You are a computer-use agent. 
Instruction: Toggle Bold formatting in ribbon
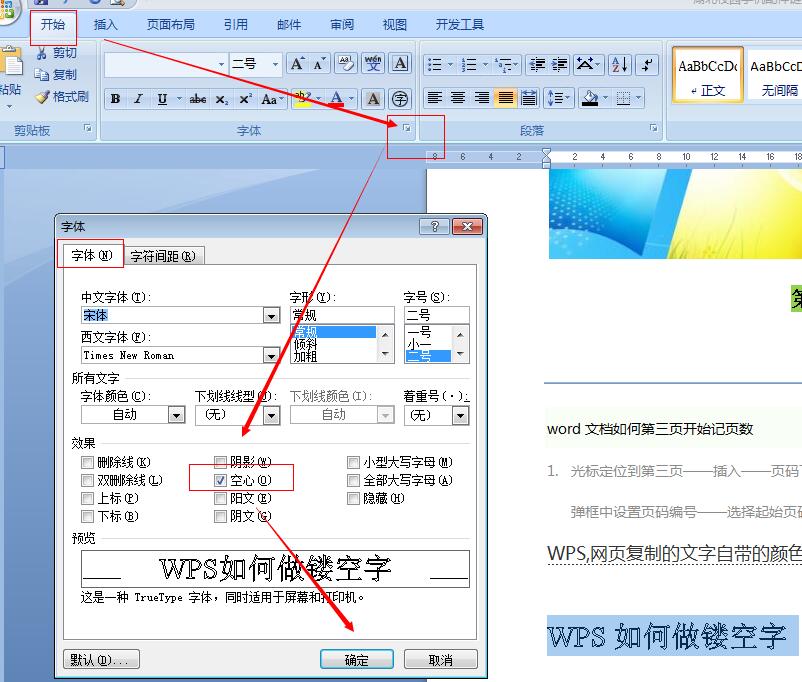coord(116,99)
